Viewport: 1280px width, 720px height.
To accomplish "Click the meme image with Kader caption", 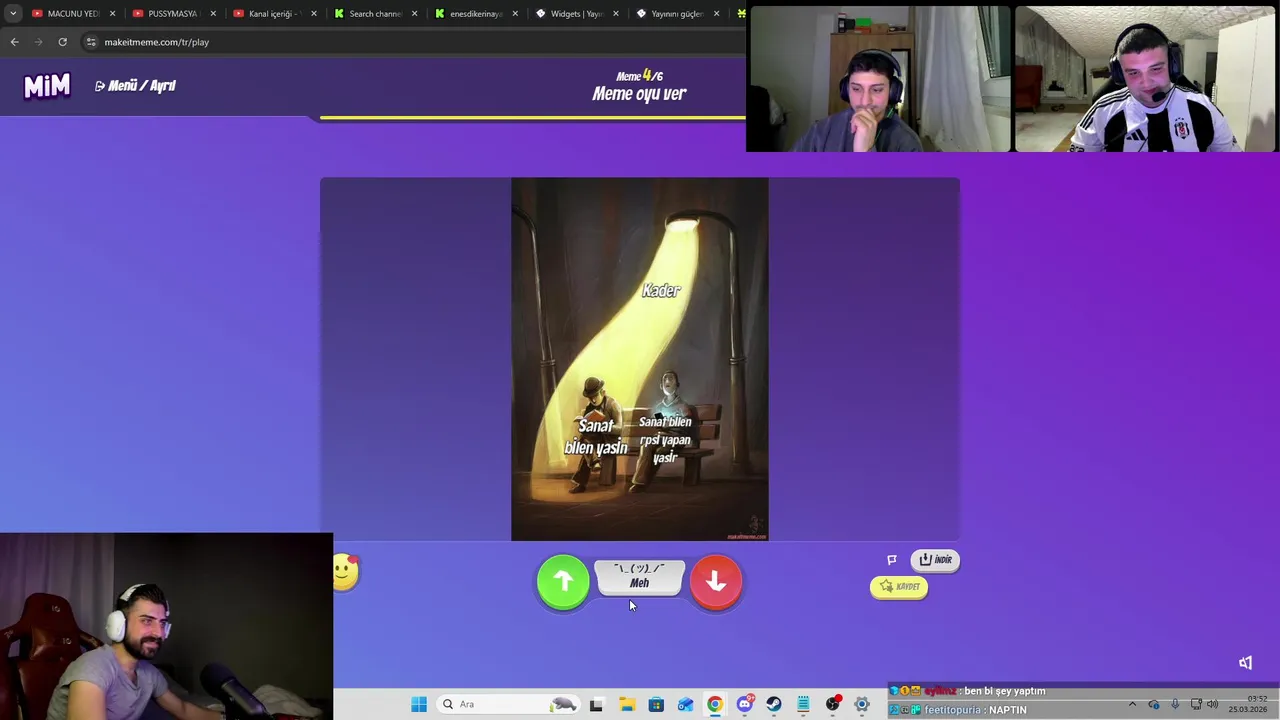I will click(640, 359).
